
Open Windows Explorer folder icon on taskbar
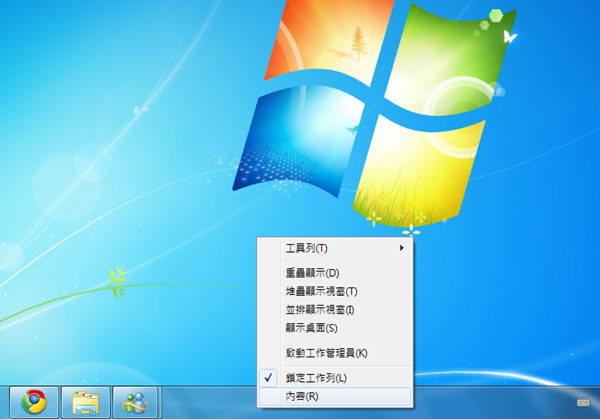[x=86, y=402]
